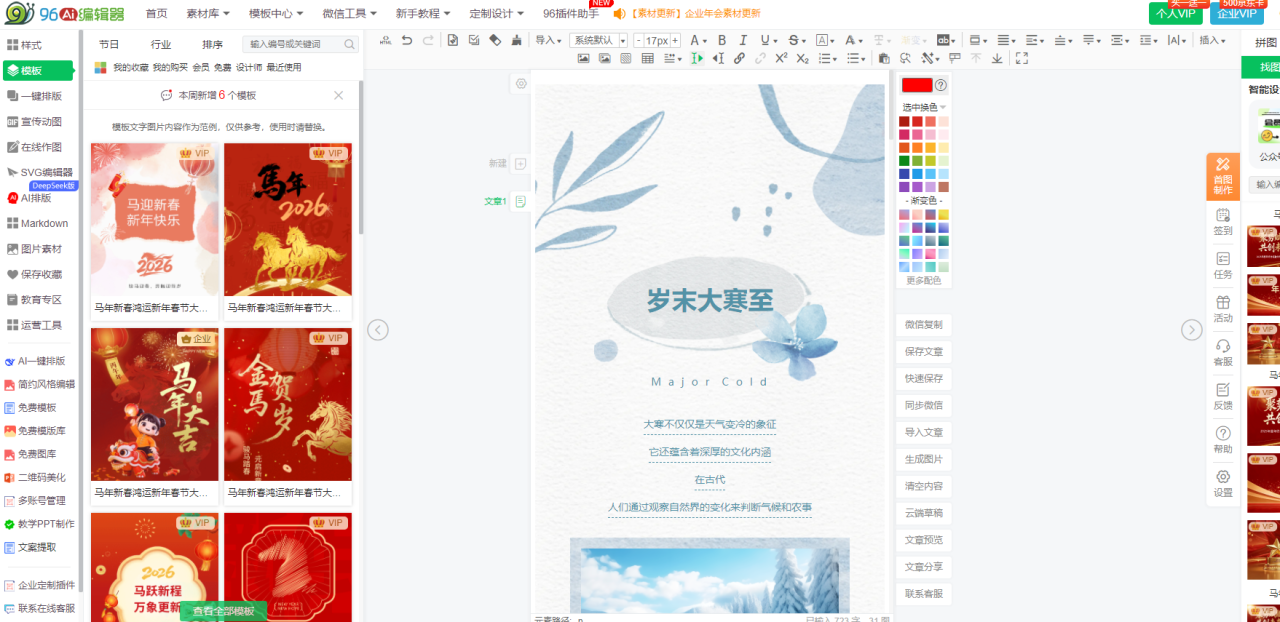Screen dimensions: 1280x622
Task: Toggle superscript formatting
Action: (781, 58)
